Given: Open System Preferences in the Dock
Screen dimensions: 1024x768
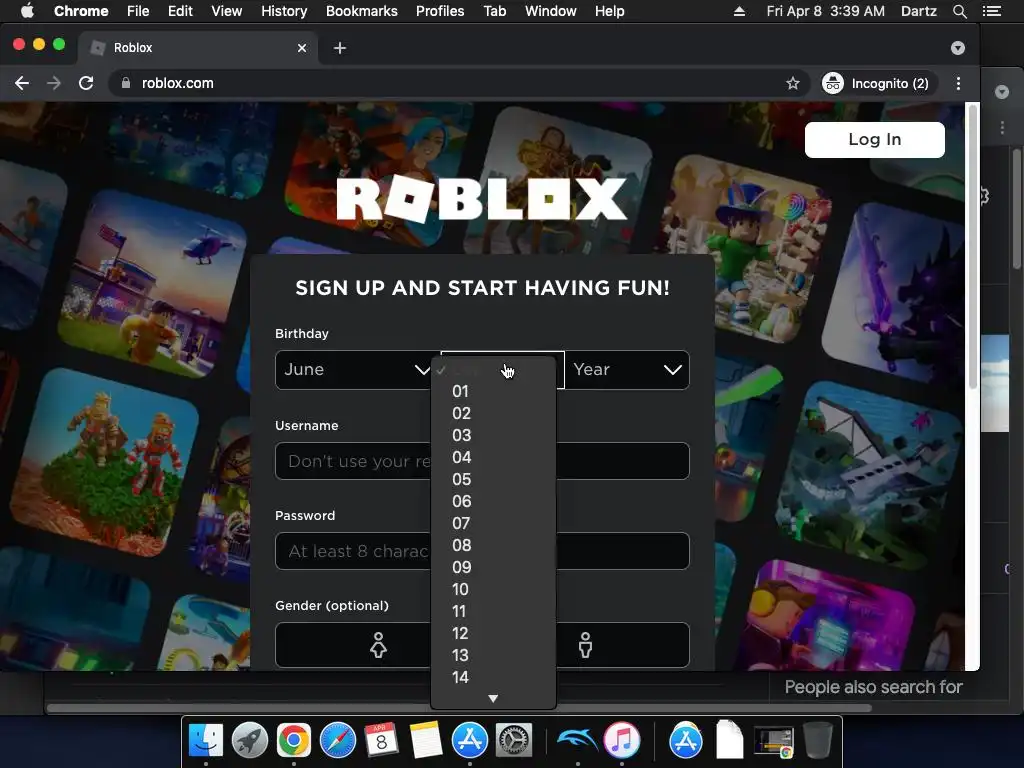Looking at the screenshot, I should [513, 740].
